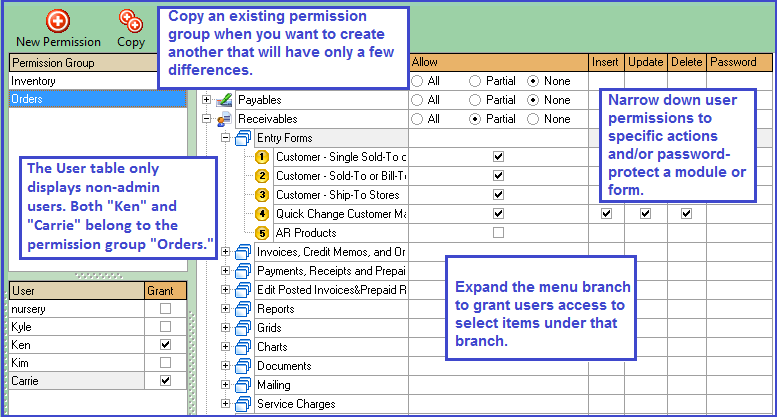Select the None radio button for Receivables
This screenshot has height=417, width=777.
click(533, 119)
